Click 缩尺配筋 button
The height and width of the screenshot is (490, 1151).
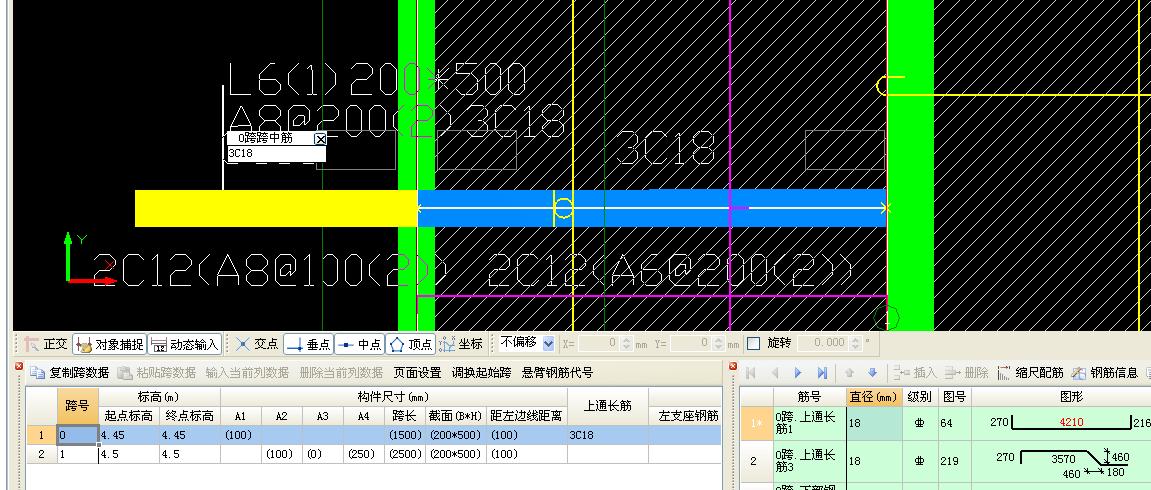(1030, 373)
